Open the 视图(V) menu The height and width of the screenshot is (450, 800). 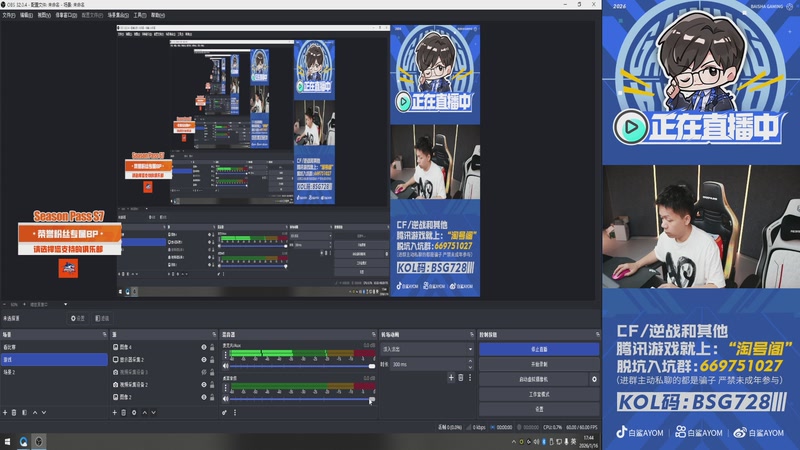click(44, 15)
